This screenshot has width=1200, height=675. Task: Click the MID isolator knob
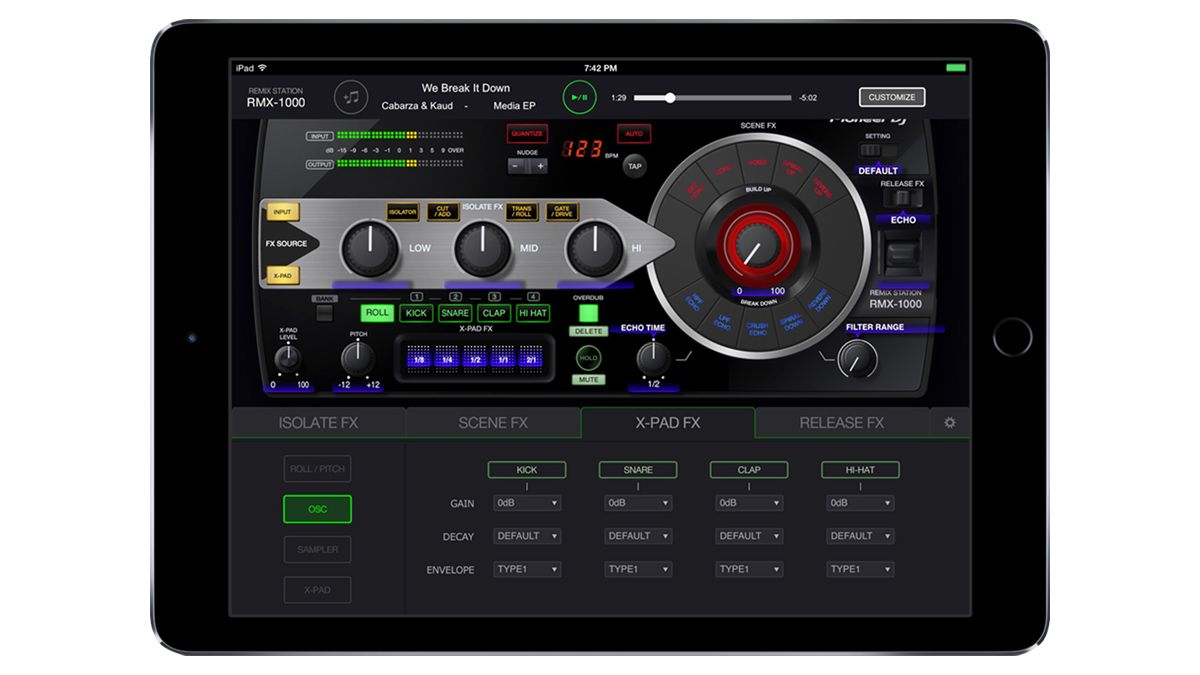point(482,250)
